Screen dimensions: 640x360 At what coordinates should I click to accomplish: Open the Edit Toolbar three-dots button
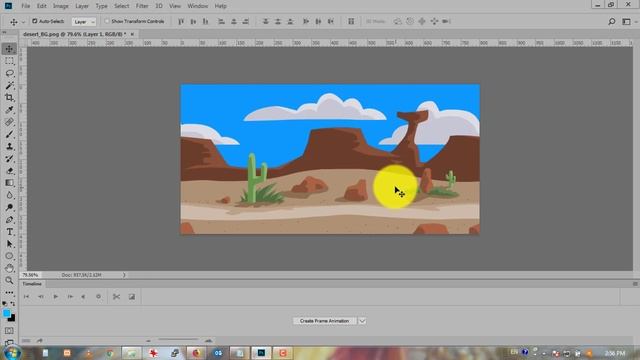(x=9, y=293)
